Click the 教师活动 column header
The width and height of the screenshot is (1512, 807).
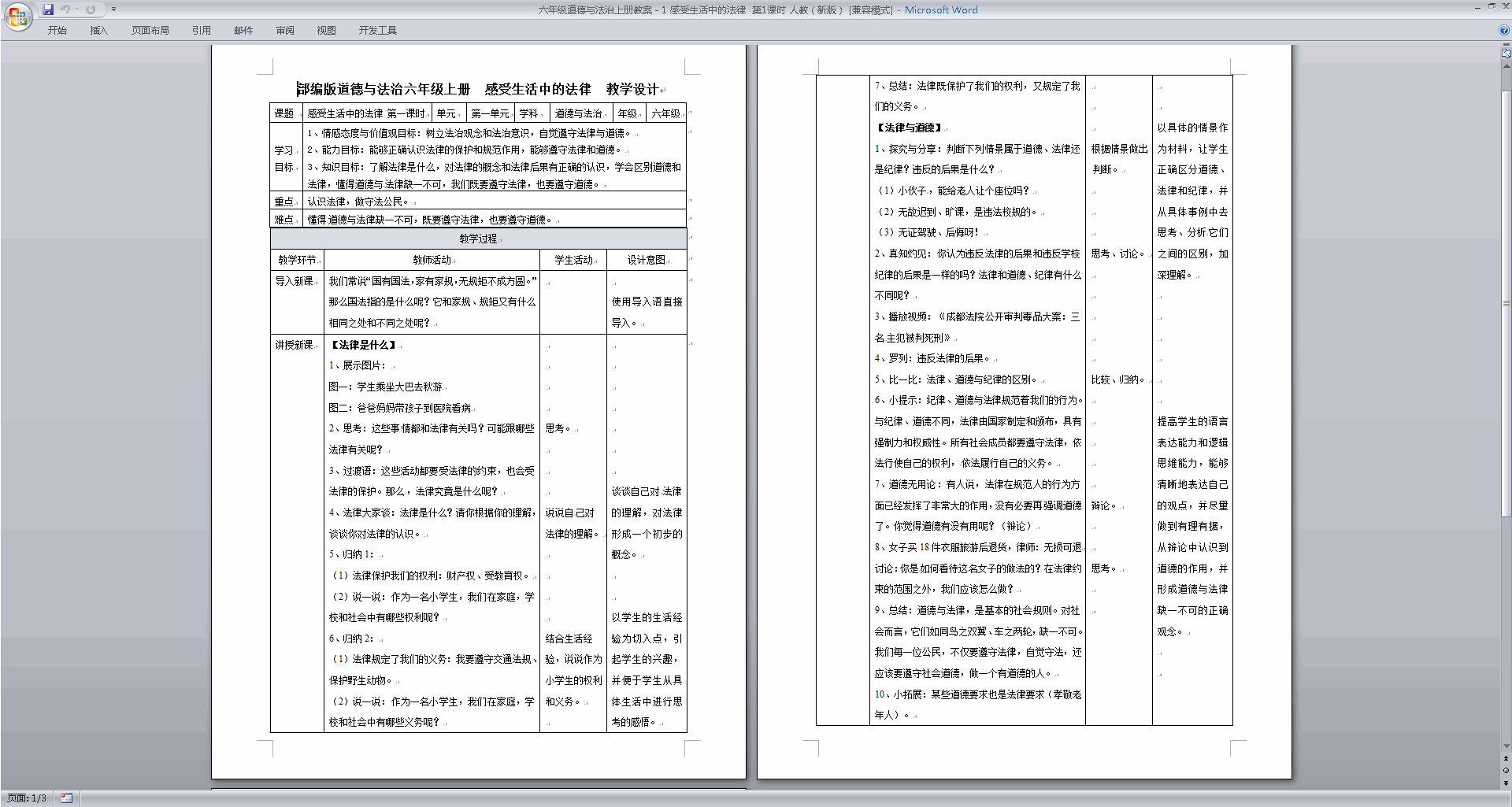click(x=432, y=260)
